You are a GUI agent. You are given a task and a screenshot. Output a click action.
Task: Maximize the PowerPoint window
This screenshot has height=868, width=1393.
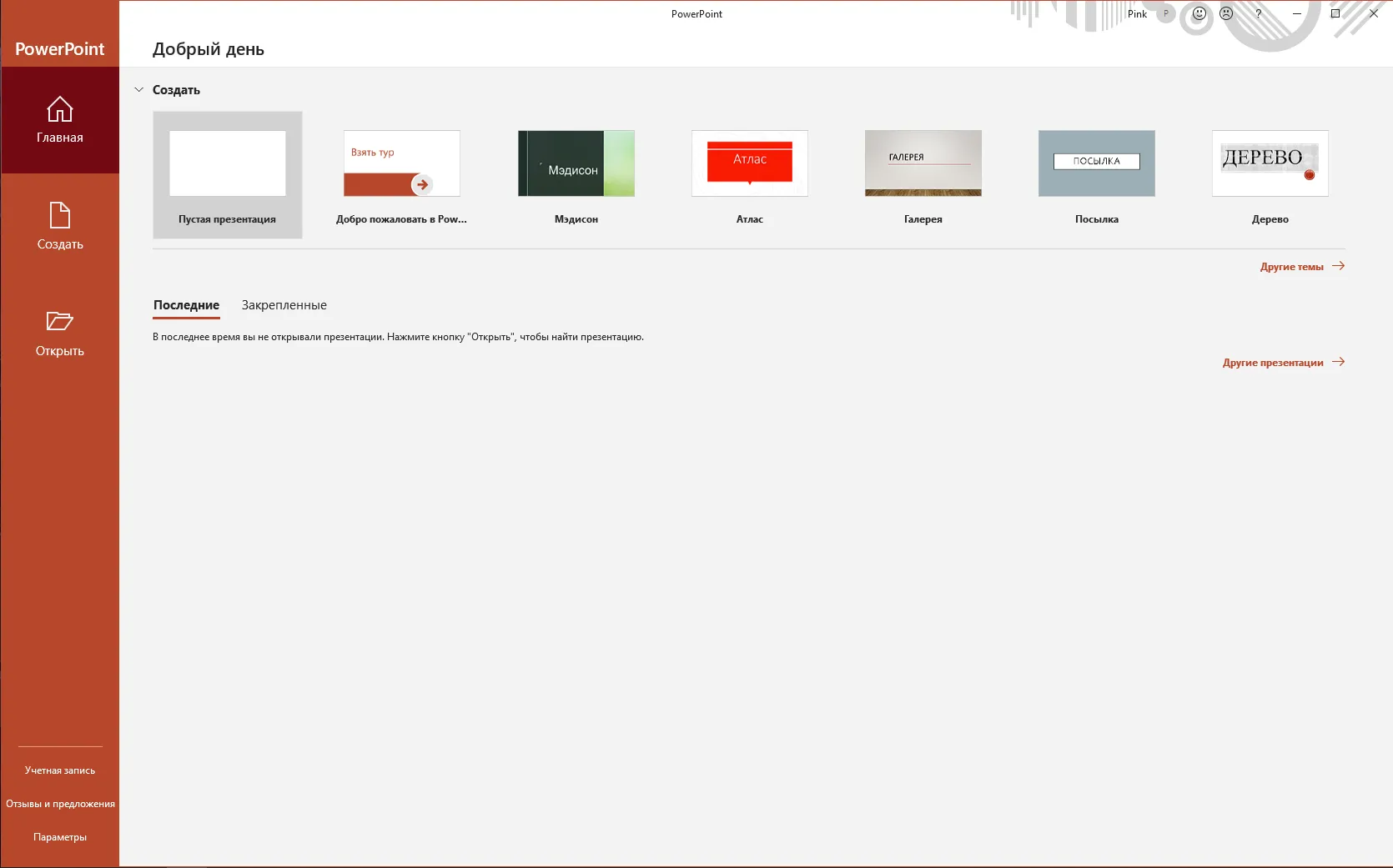coord(1335,13)
